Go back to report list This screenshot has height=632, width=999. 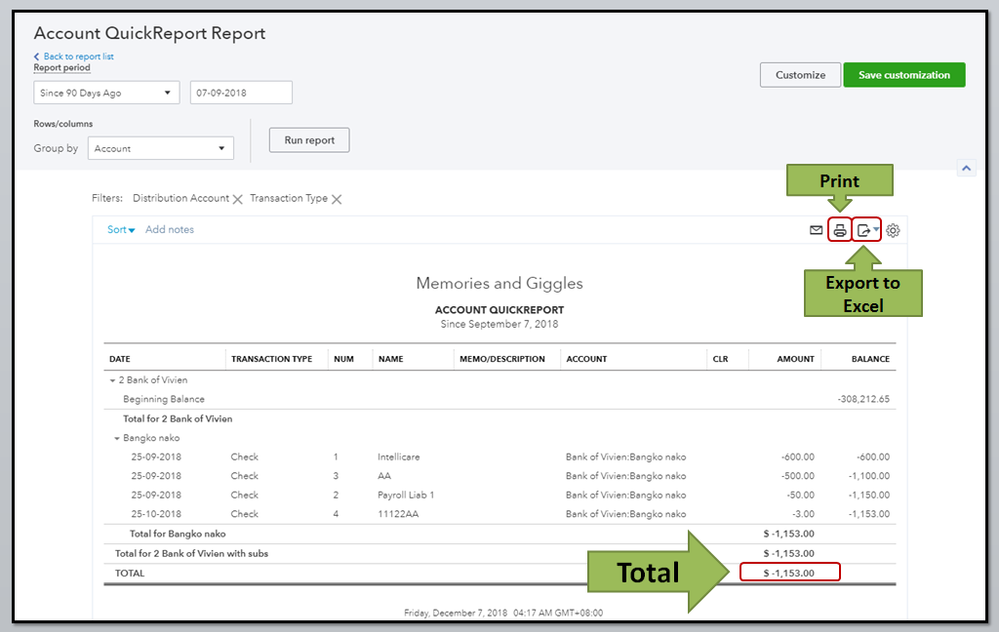74,57
